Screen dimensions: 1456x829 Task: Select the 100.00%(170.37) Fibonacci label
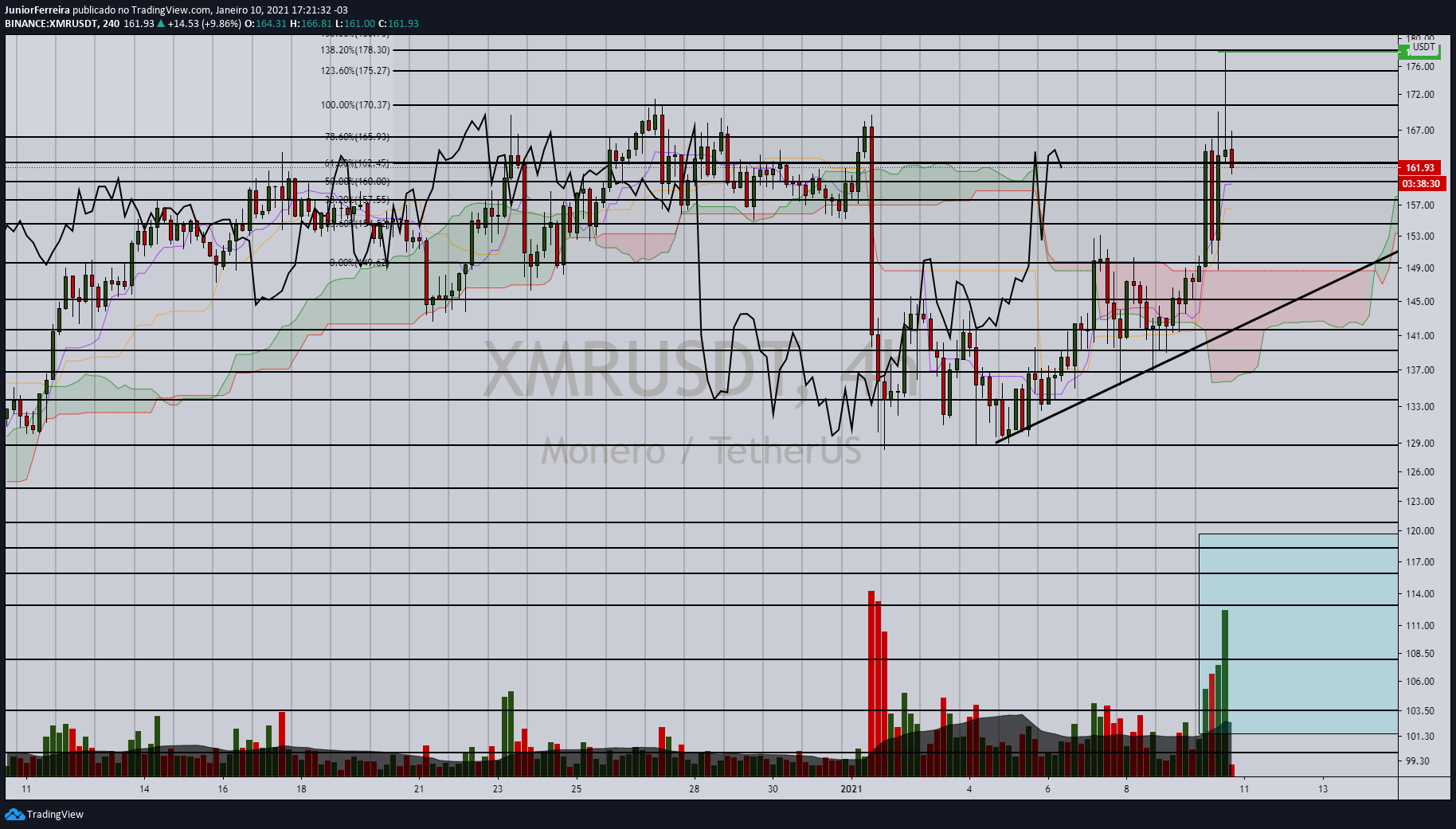355,105
